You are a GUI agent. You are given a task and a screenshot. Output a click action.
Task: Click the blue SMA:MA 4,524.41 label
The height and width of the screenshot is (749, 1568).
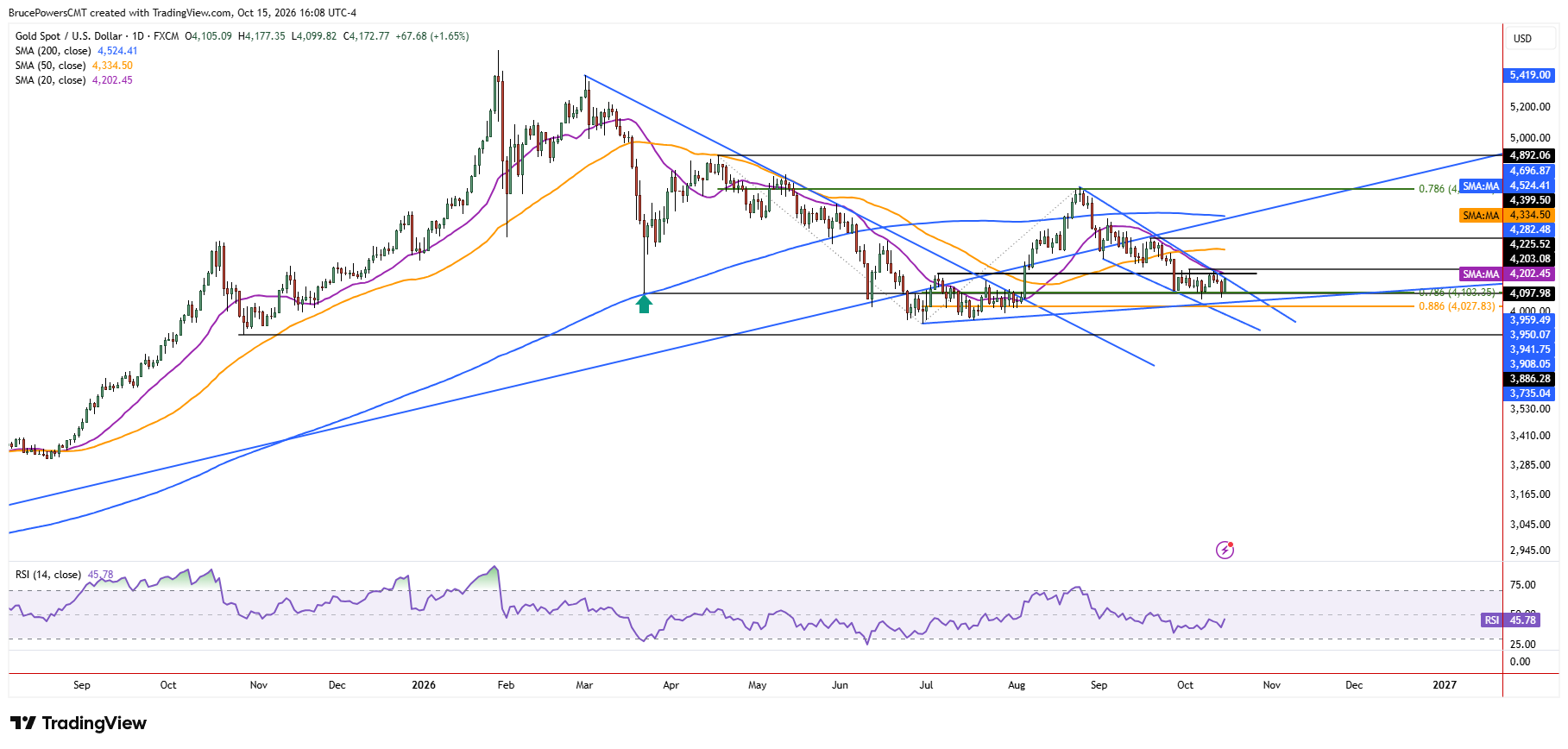[1508, 186]
